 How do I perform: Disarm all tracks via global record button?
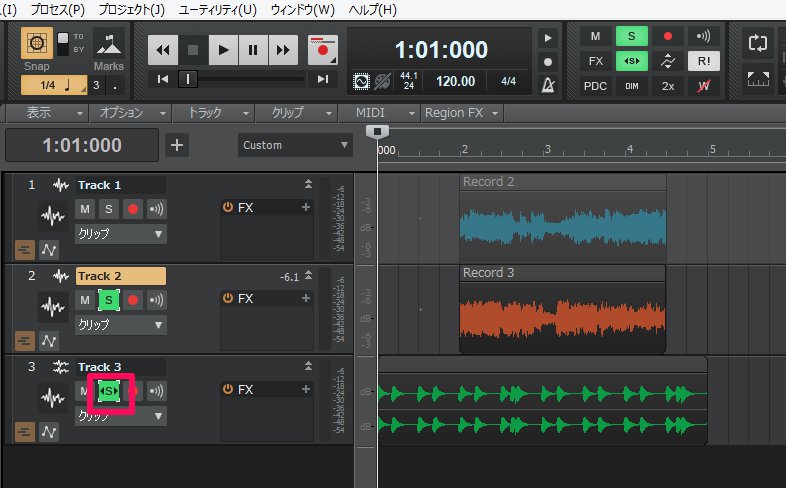[668, 36]
